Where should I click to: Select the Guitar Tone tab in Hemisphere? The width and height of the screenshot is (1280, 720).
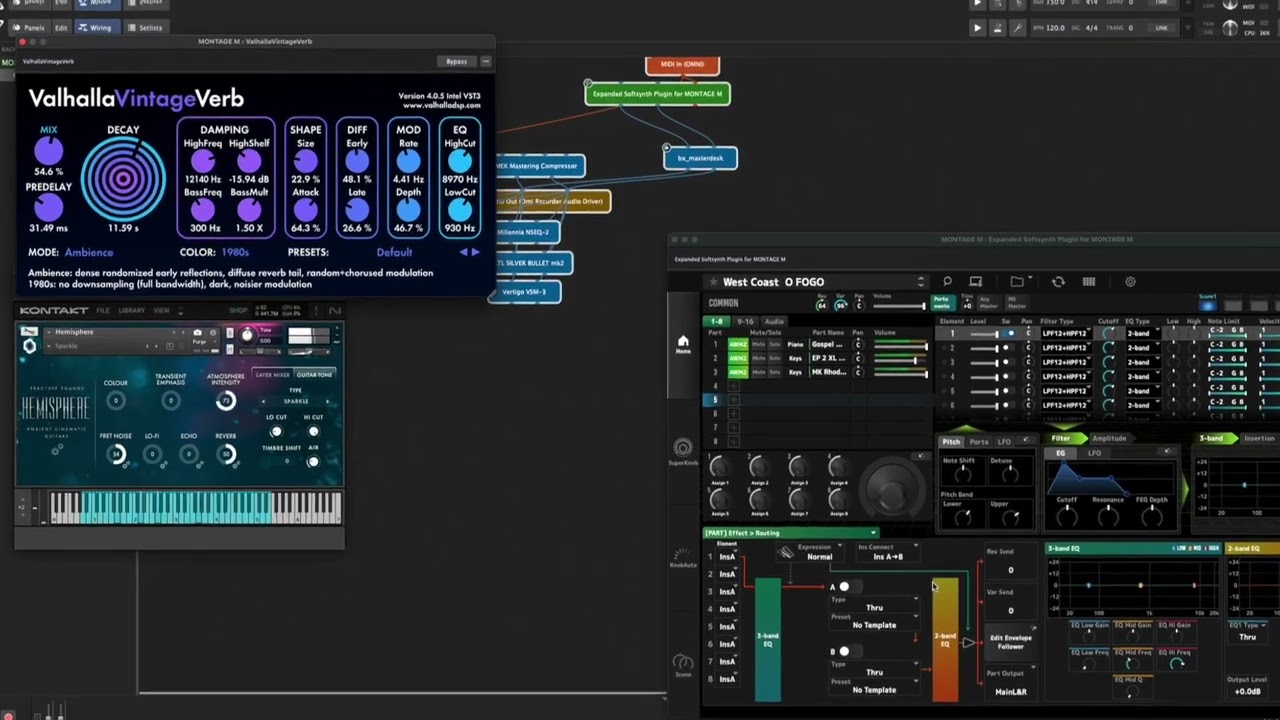(x=314, y=375)
